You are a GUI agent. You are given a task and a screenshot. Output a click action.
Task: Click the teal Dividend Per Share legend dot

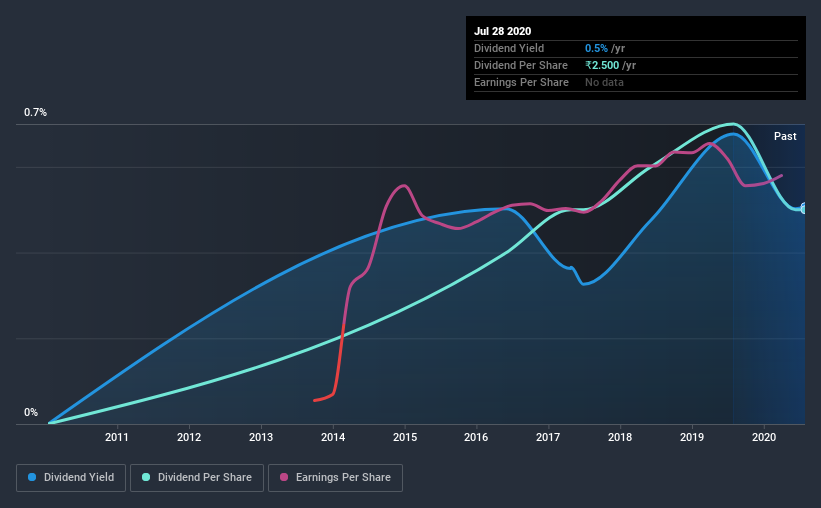(146, 477)
